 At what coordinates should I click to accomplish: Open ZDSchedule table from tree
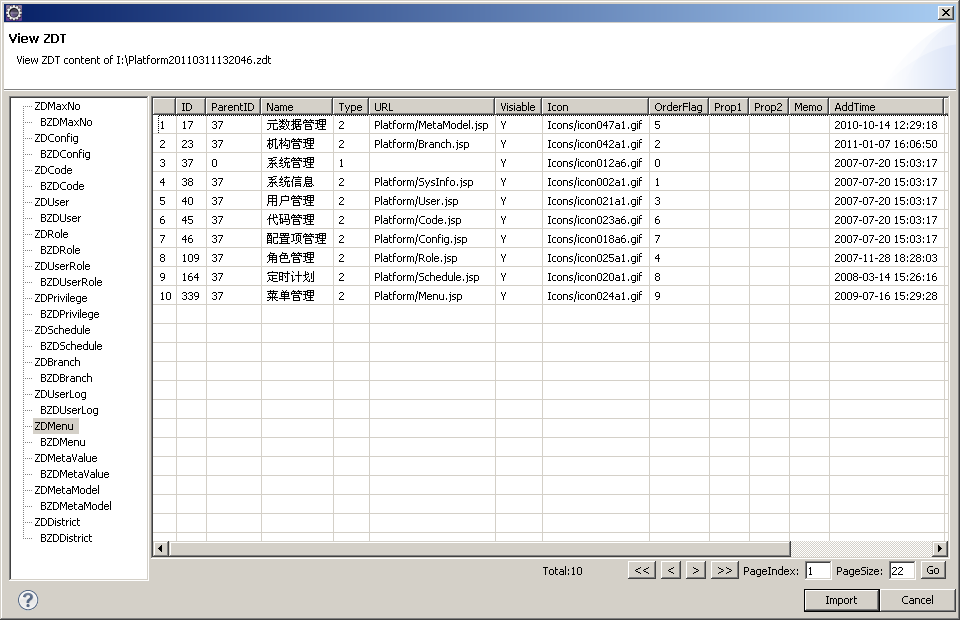pyautogui.click(x=62, y=330)
